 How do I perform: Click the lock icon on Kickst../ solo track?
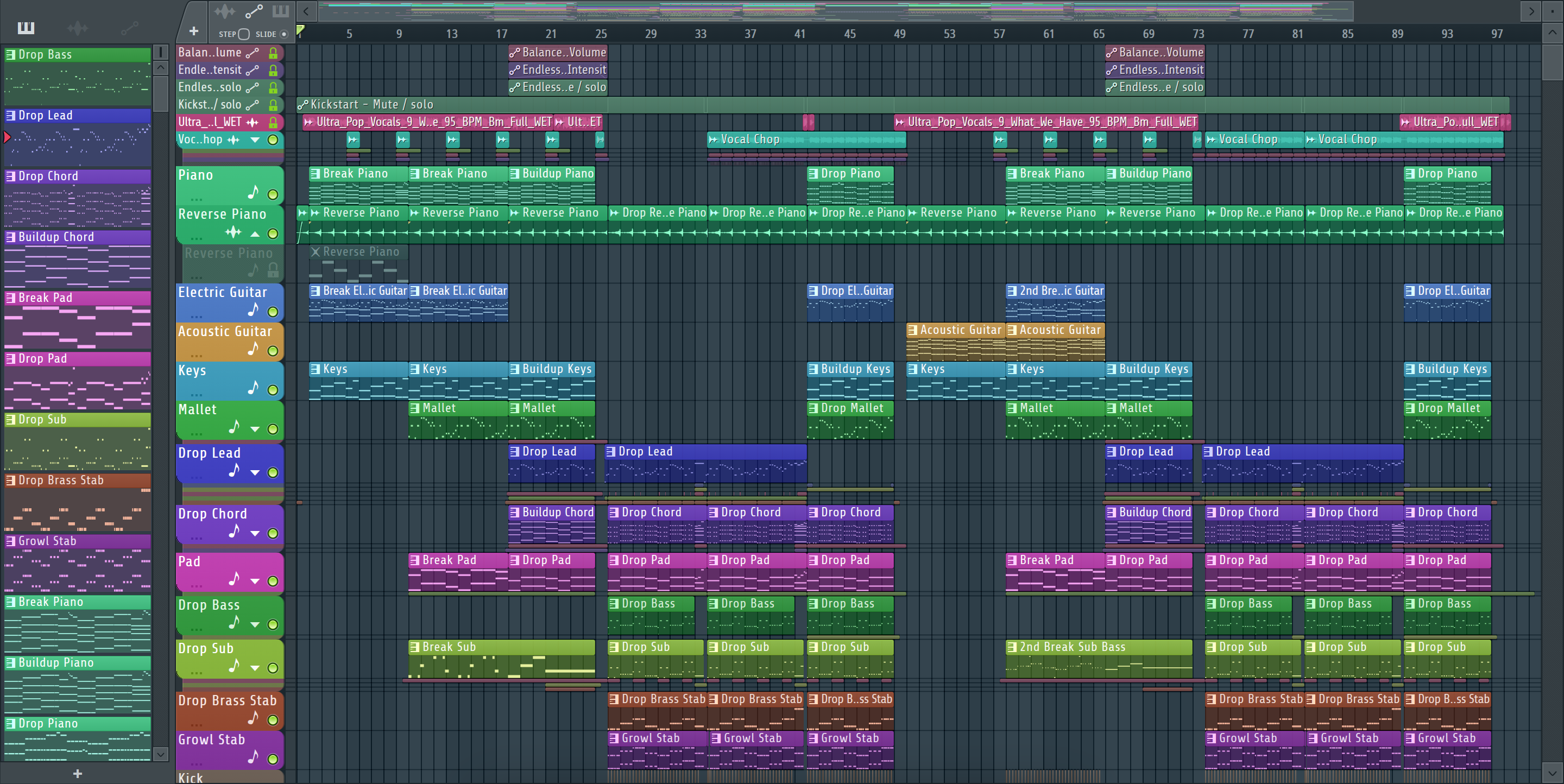coord(273,105)
